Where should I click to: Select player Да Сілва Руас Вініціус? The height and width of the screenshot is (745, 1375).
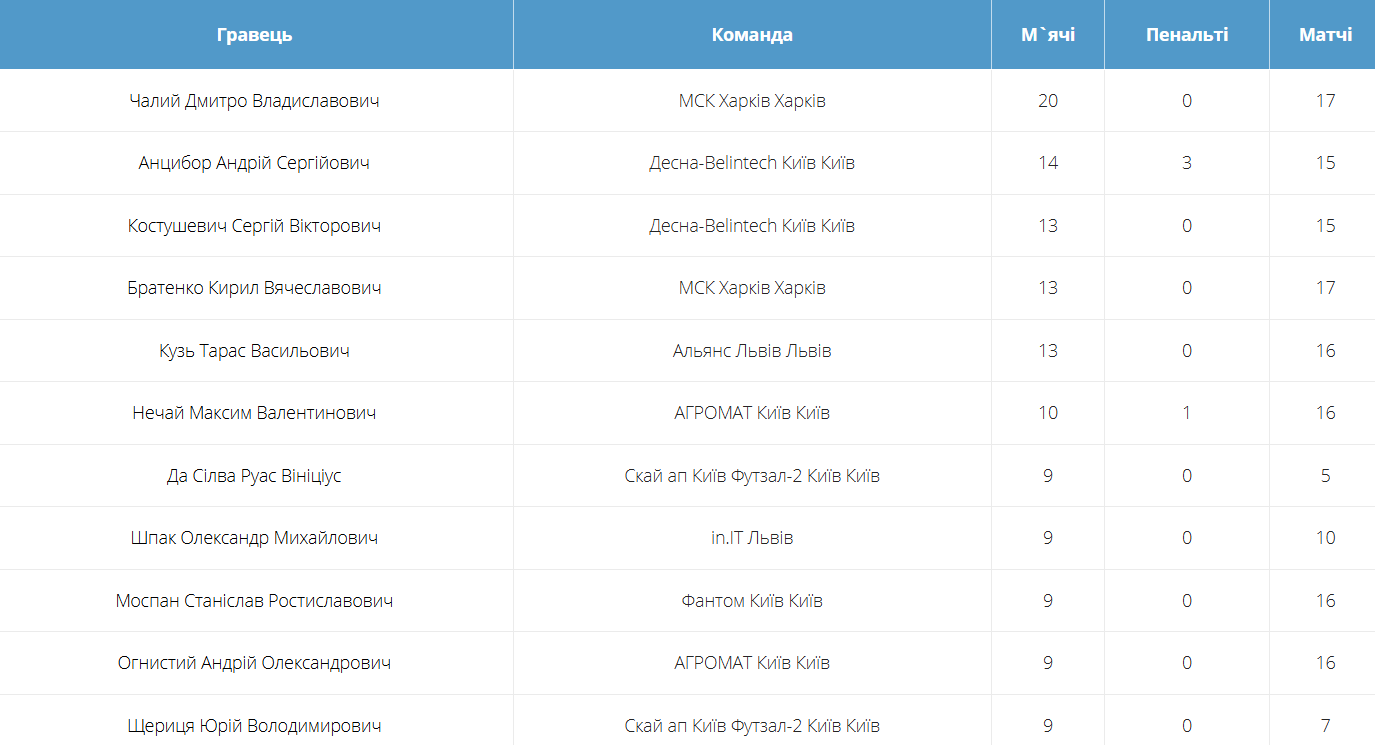click(x=255, y=476)
